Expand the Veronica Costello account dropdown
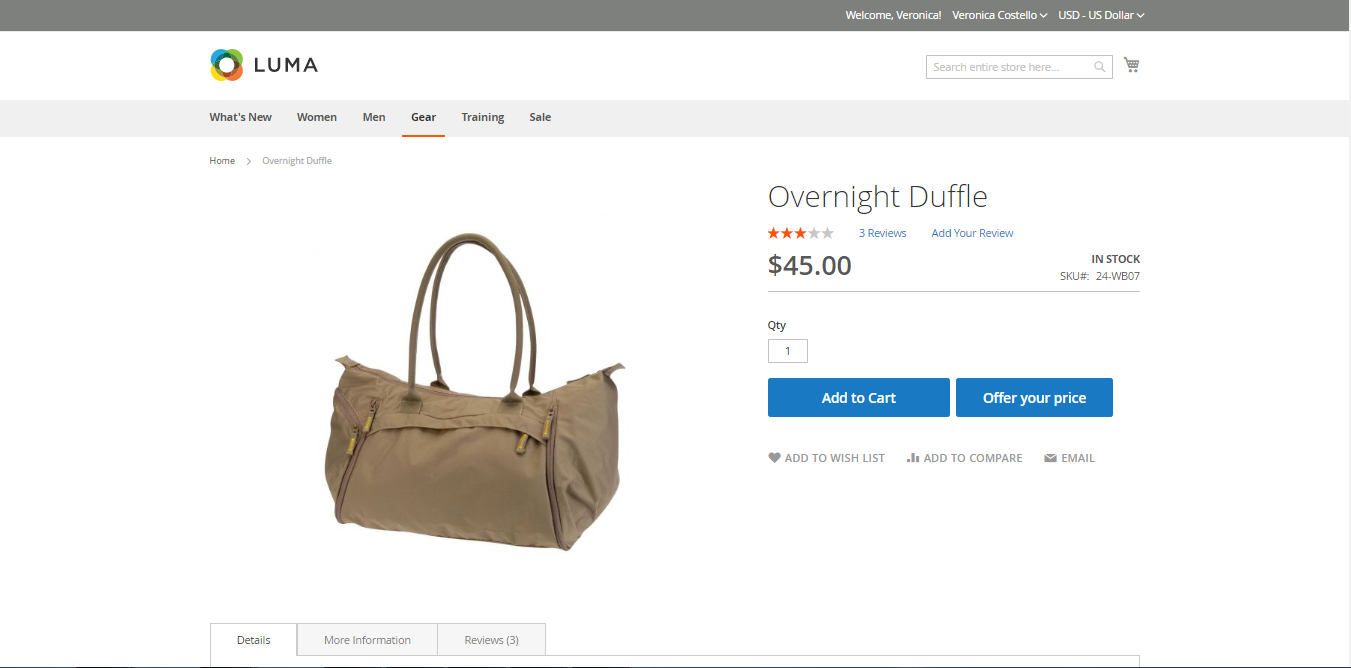 pos(1000,15)
